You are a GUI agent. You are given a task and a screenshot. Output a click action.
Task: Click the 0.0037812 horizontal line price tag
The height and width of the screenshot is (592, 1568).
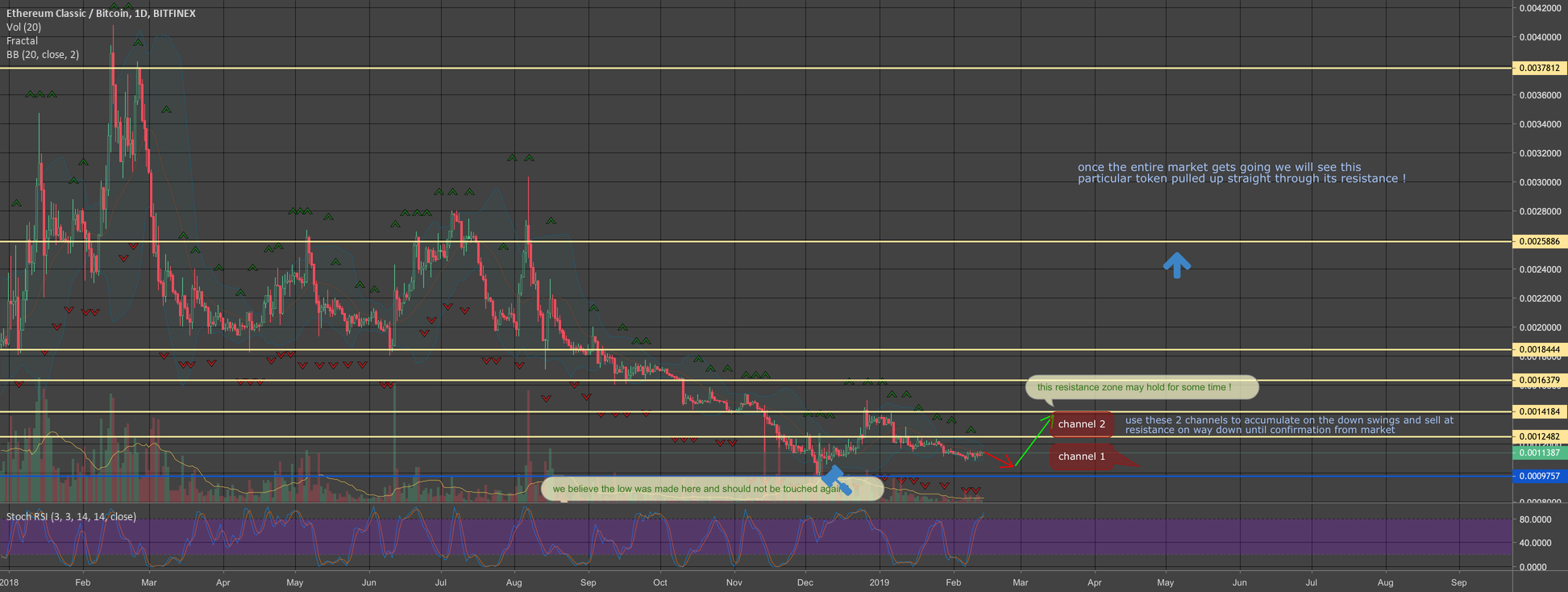click(x=1539, y=69)
